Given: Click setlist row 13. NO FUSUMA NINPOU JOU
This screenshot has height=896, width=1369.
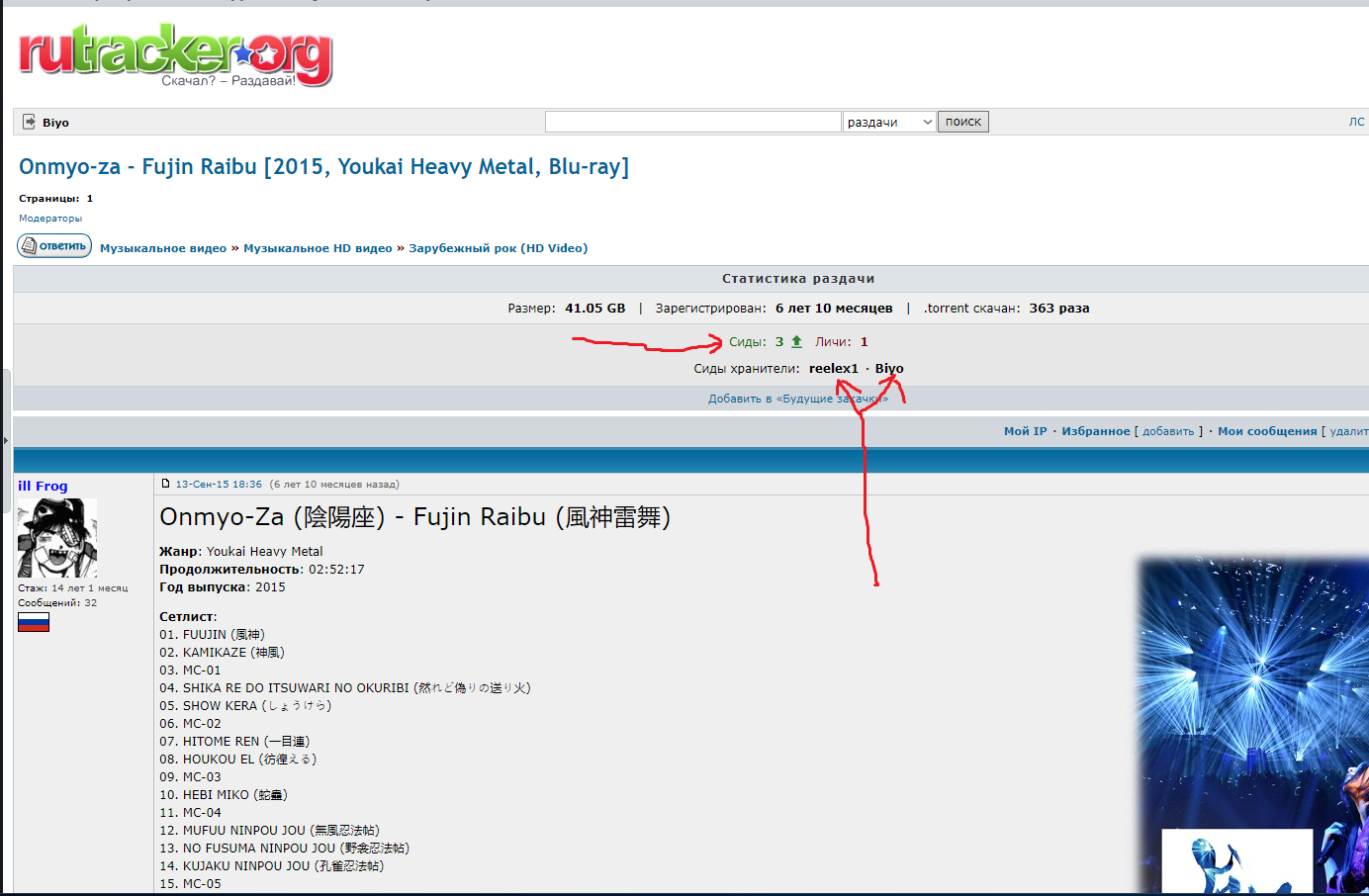Looking at the screenshot, I should pyautogui.click(x=284, y=849).
